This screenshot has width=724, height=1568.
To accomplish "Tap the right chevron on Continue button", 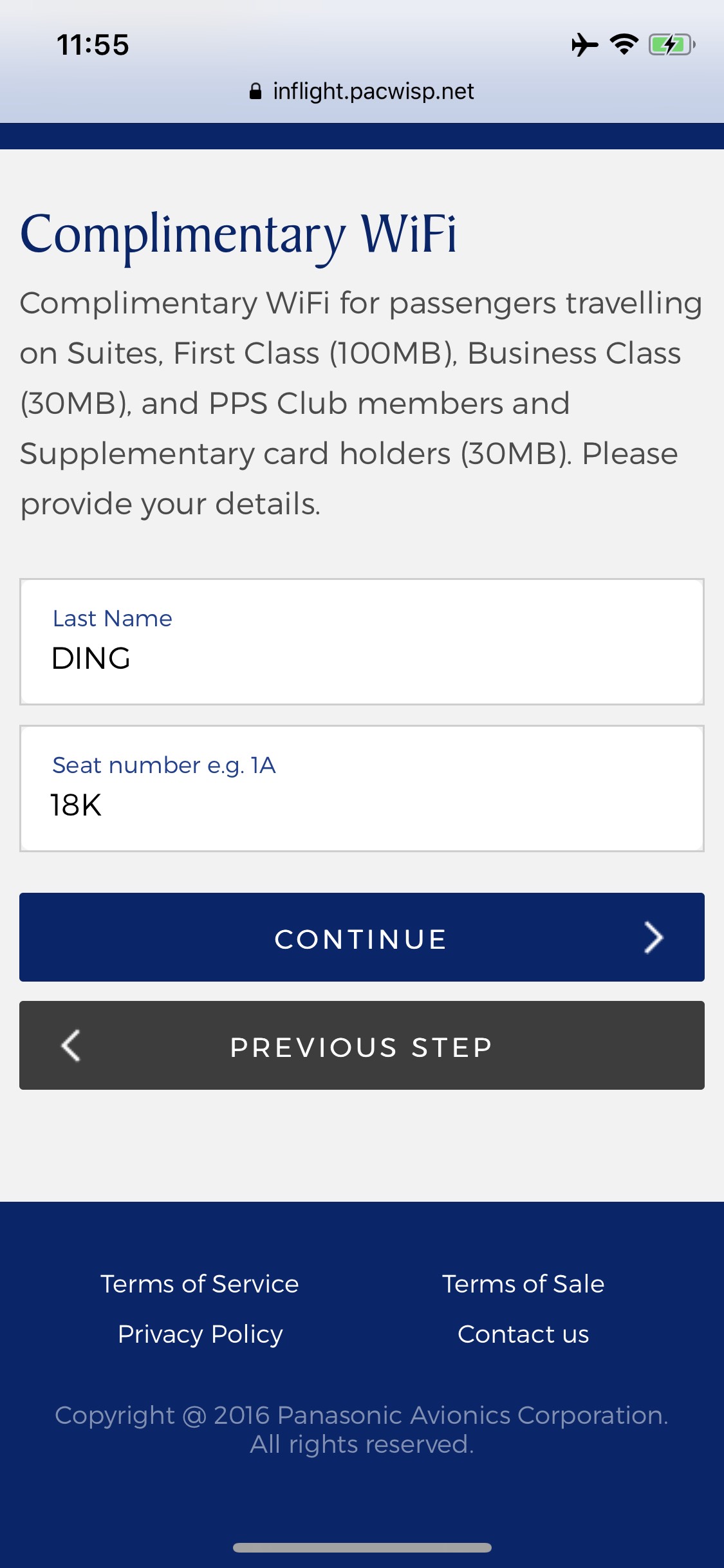I will point(653,937).
